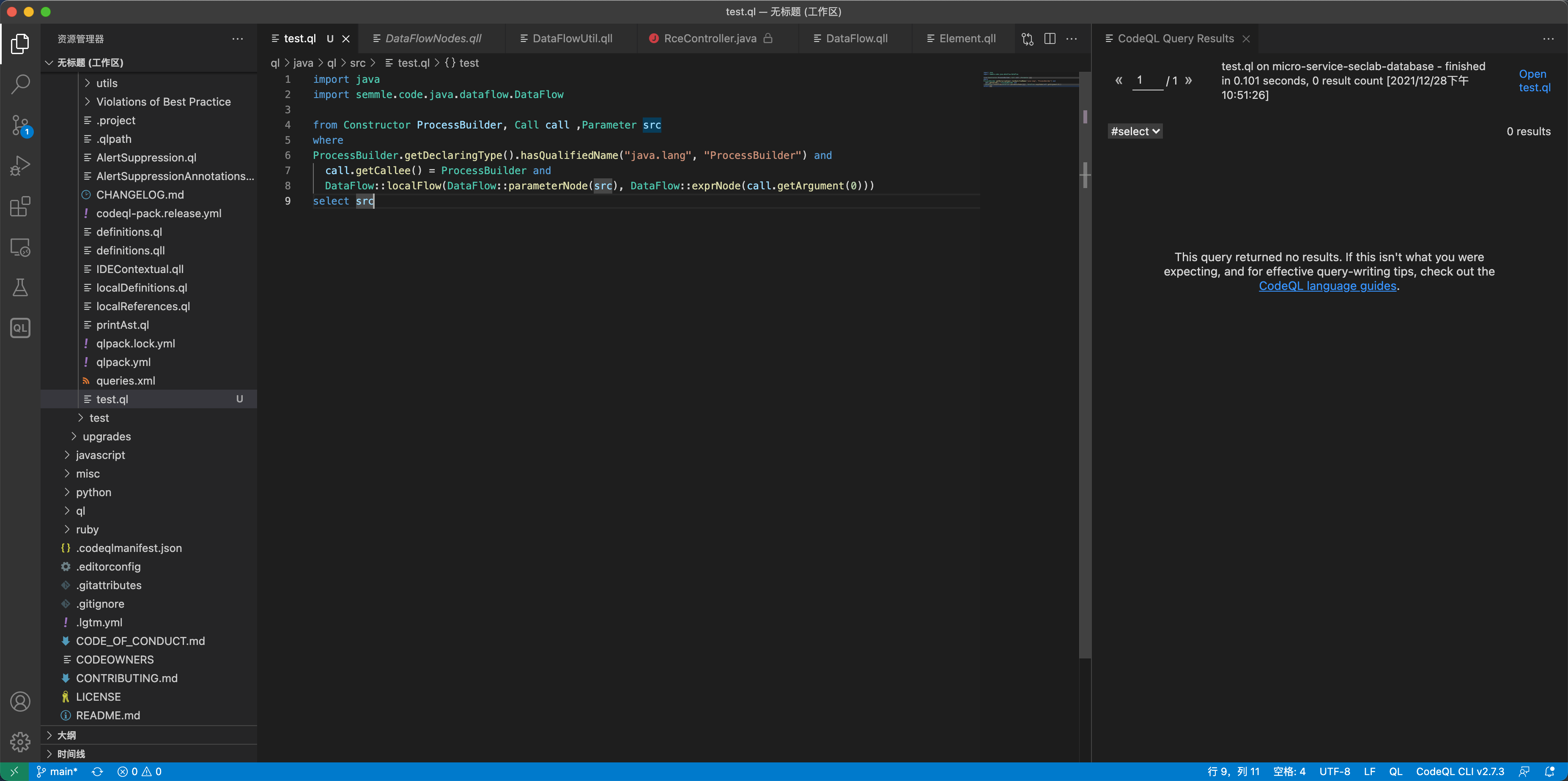Open Remote Explorer view
The image size is (1568, 781).
pos(20,247)
